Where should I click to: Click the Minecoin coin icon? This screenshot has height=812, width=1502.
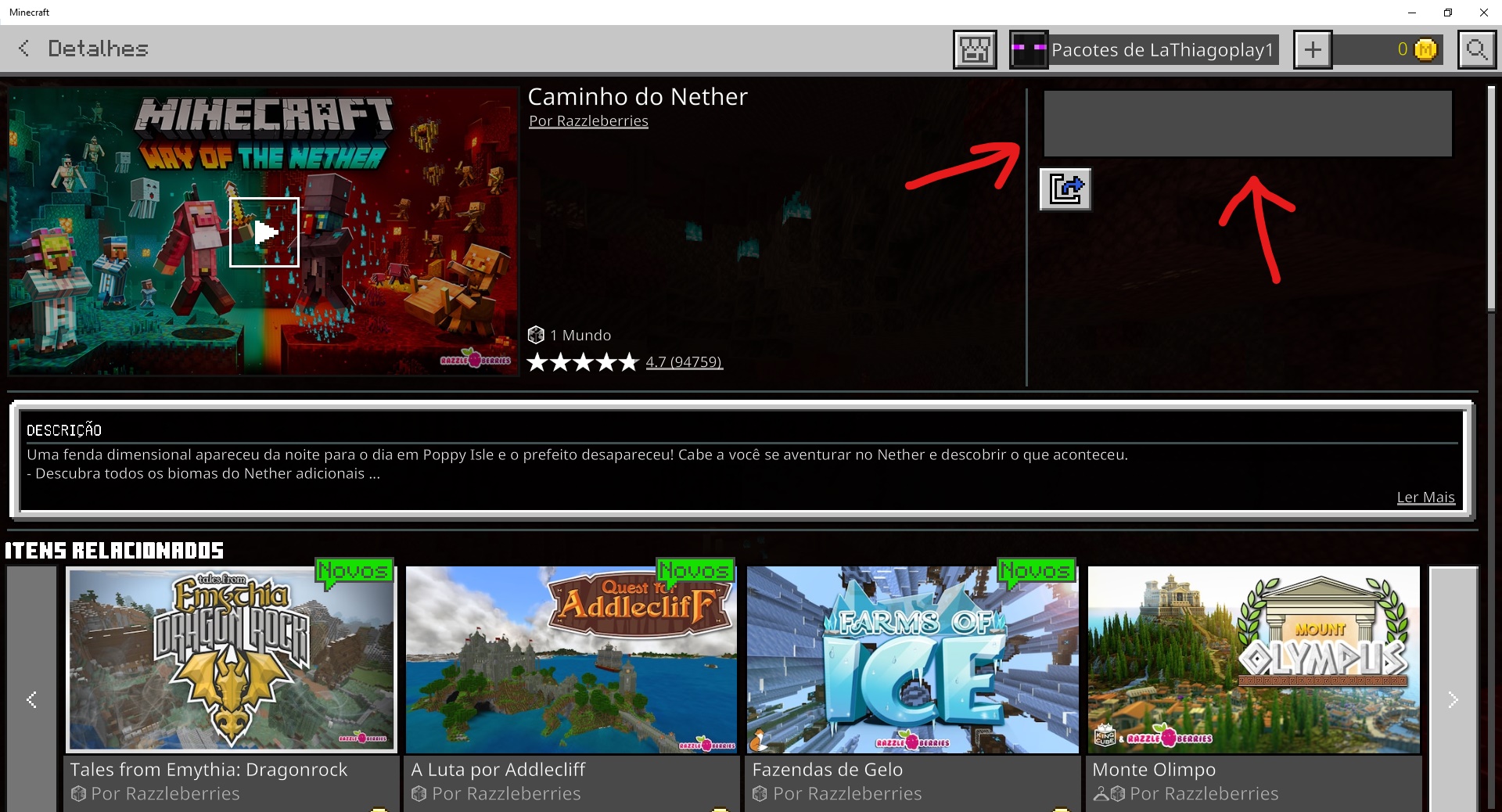(x=1426, y=50)
